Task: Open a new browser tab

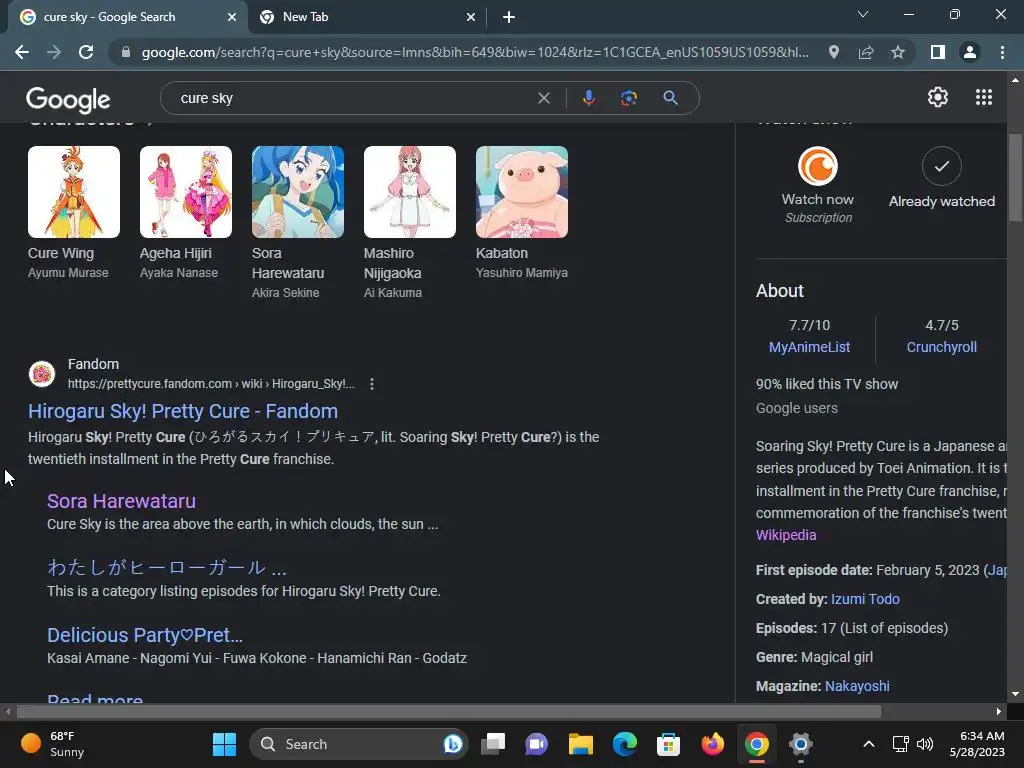Action: 509,17
